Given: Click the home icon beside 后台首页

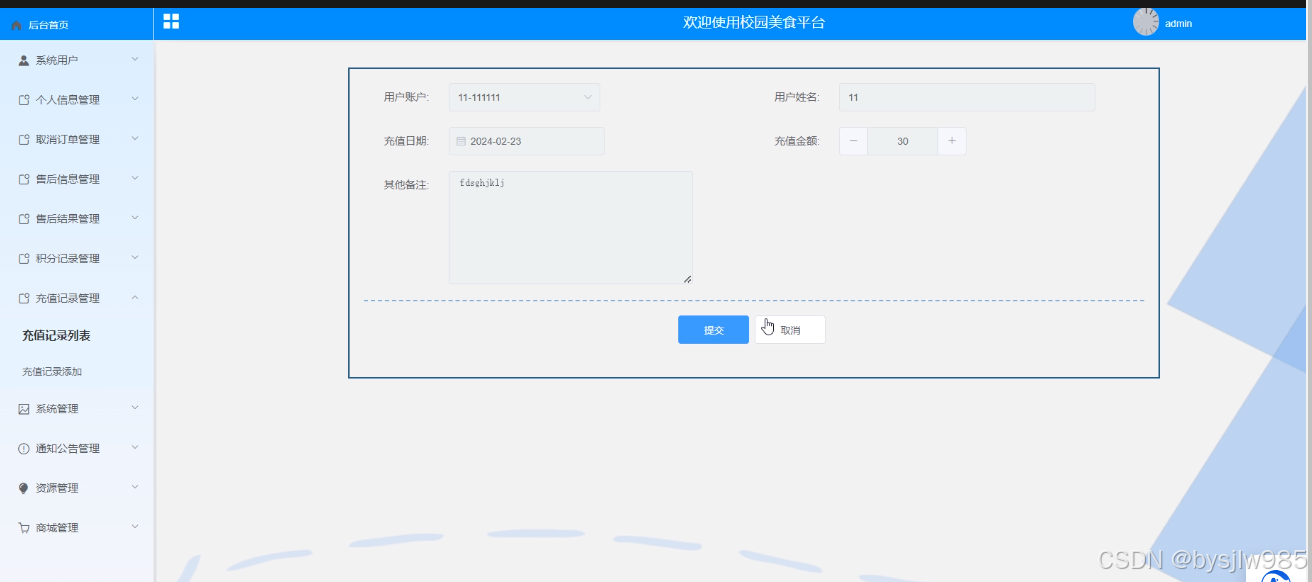Looking at the screenshot, I should (x=16, y=25).
